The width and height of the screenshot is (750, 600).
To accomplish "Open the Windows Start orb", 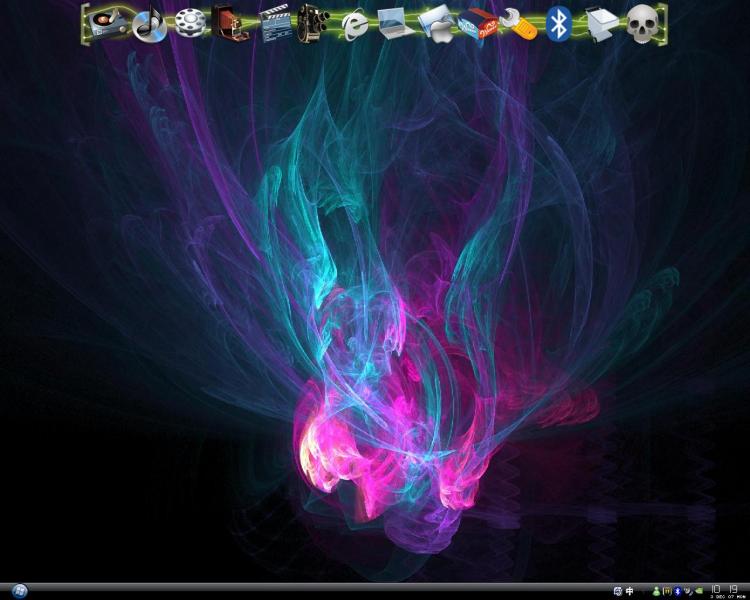I will 19,591.
